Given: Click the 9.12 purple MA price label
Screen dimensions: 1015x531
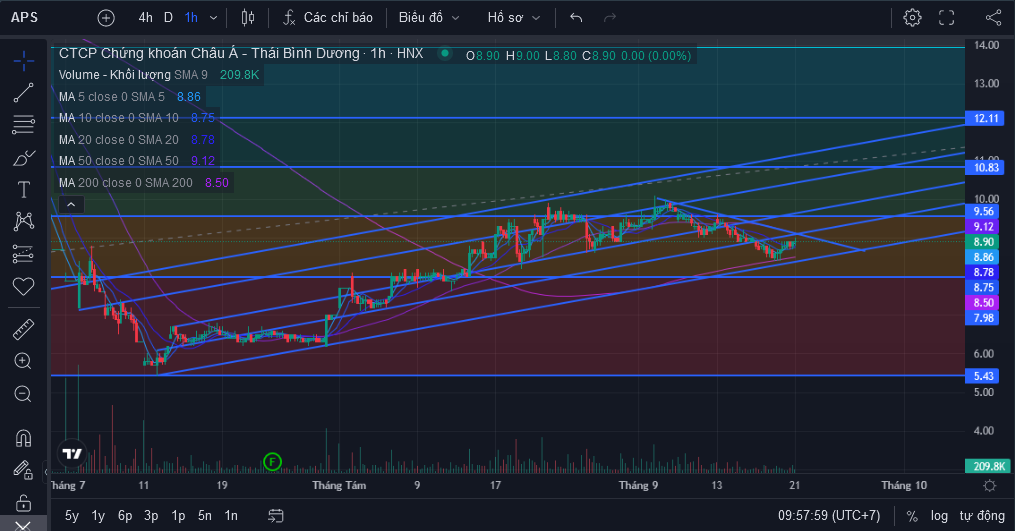Looking at the screenshot, I should tap(983, 227).
